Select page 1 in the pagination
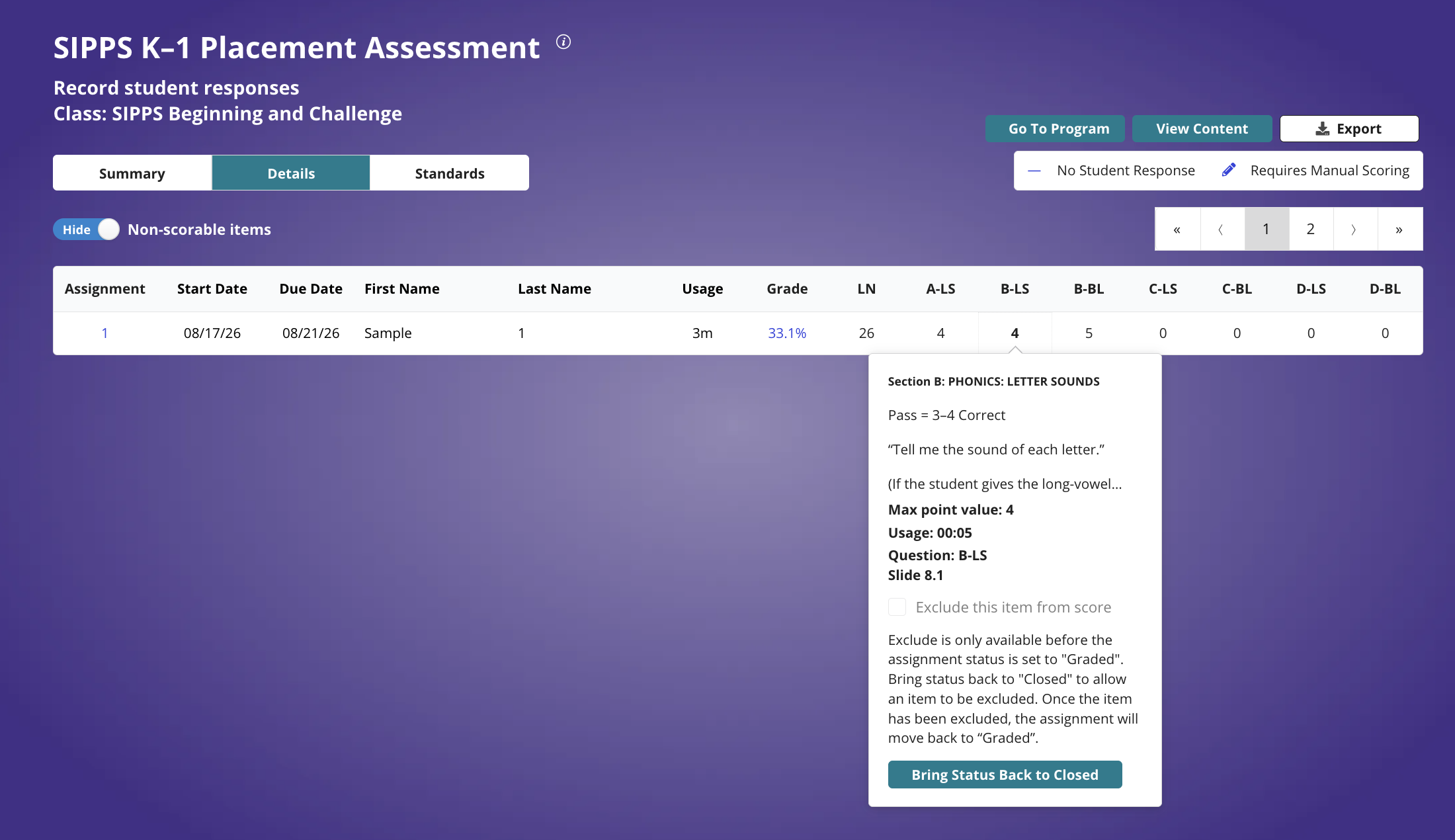The height and width of the screenshot is (840, 1455). [x=1266, y=229]
